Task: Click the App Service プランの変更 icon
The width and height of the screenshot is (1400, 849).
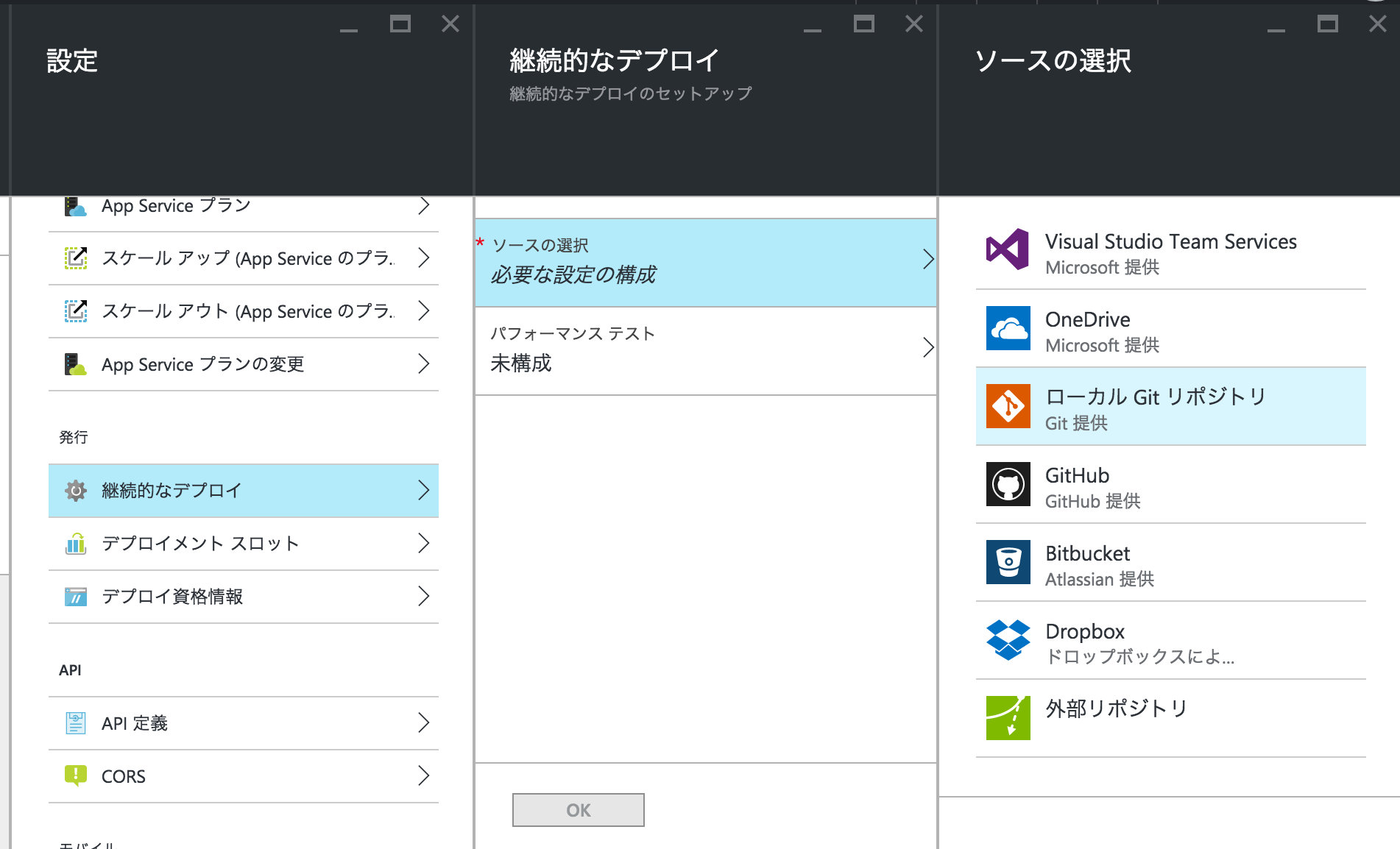Action: (75, 364)
